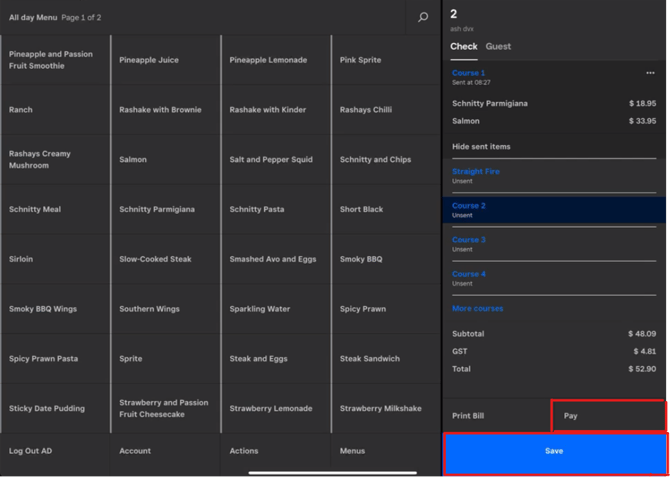Go to Account in bottom bar

point(135,451)
